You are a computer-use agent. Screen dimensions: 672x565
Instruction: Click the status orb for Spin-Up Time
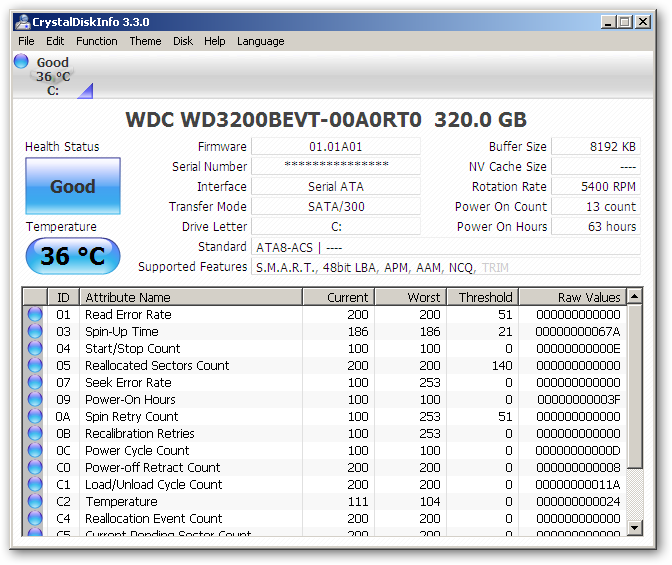point(35,331)
